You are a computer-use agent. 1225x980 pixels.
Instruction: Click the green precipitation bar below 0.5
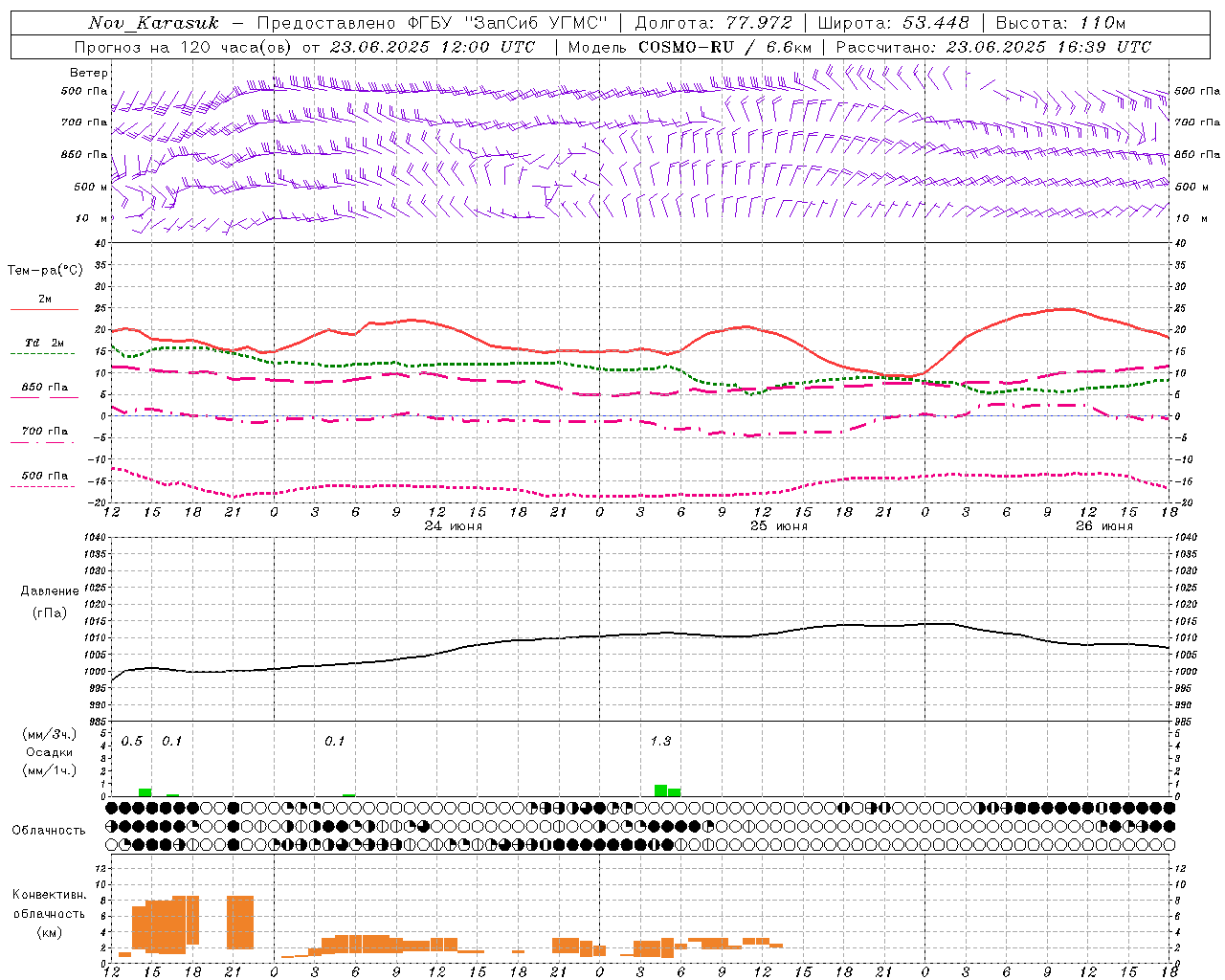[x=145, y=792]
